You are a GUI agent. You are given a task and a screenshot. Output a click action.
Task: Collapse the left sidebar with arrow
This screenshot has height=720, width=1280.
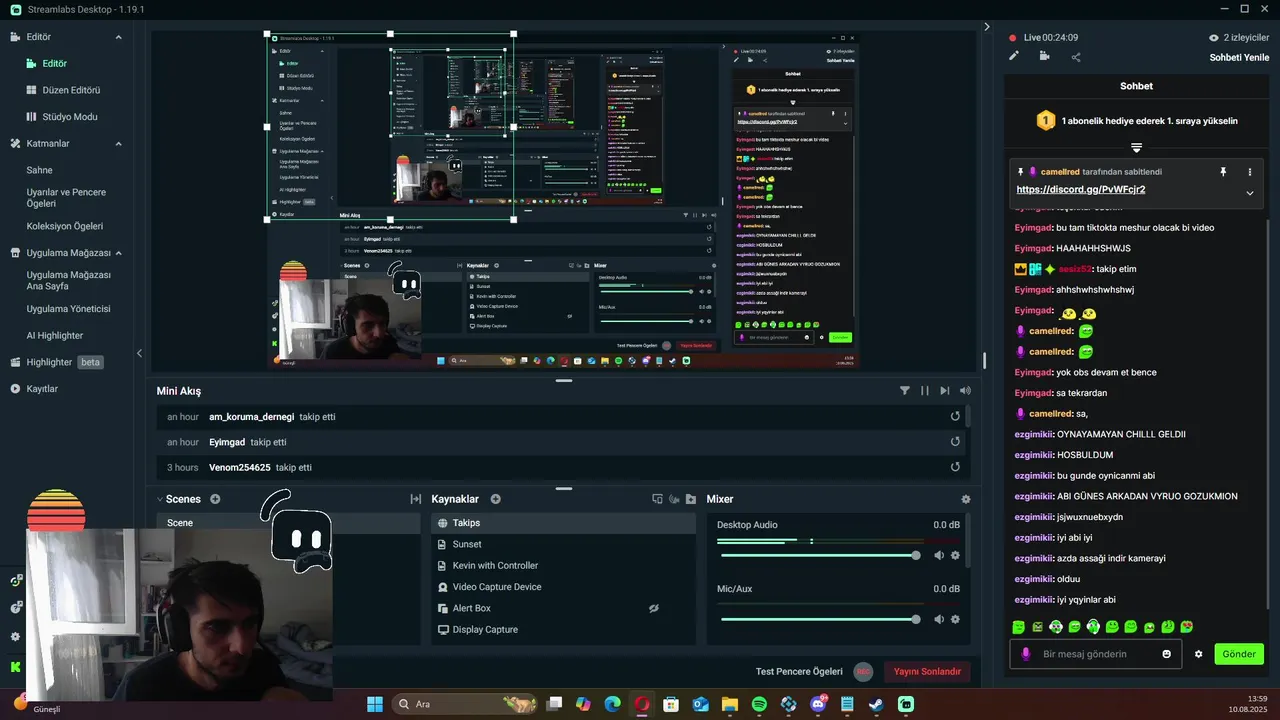pyautogui.click(x=139, y=353)
